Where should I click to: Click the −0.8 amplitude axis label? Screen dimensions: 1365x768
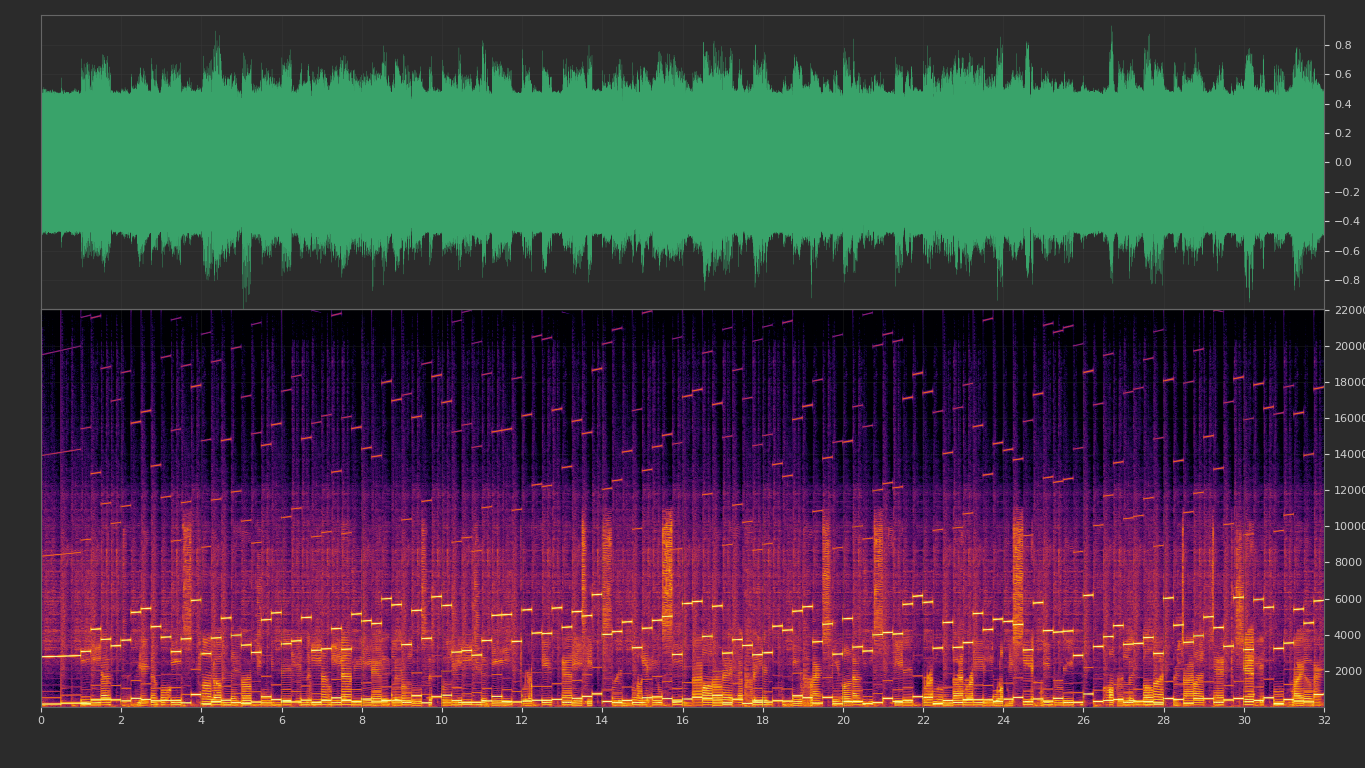coord(1341,281)
